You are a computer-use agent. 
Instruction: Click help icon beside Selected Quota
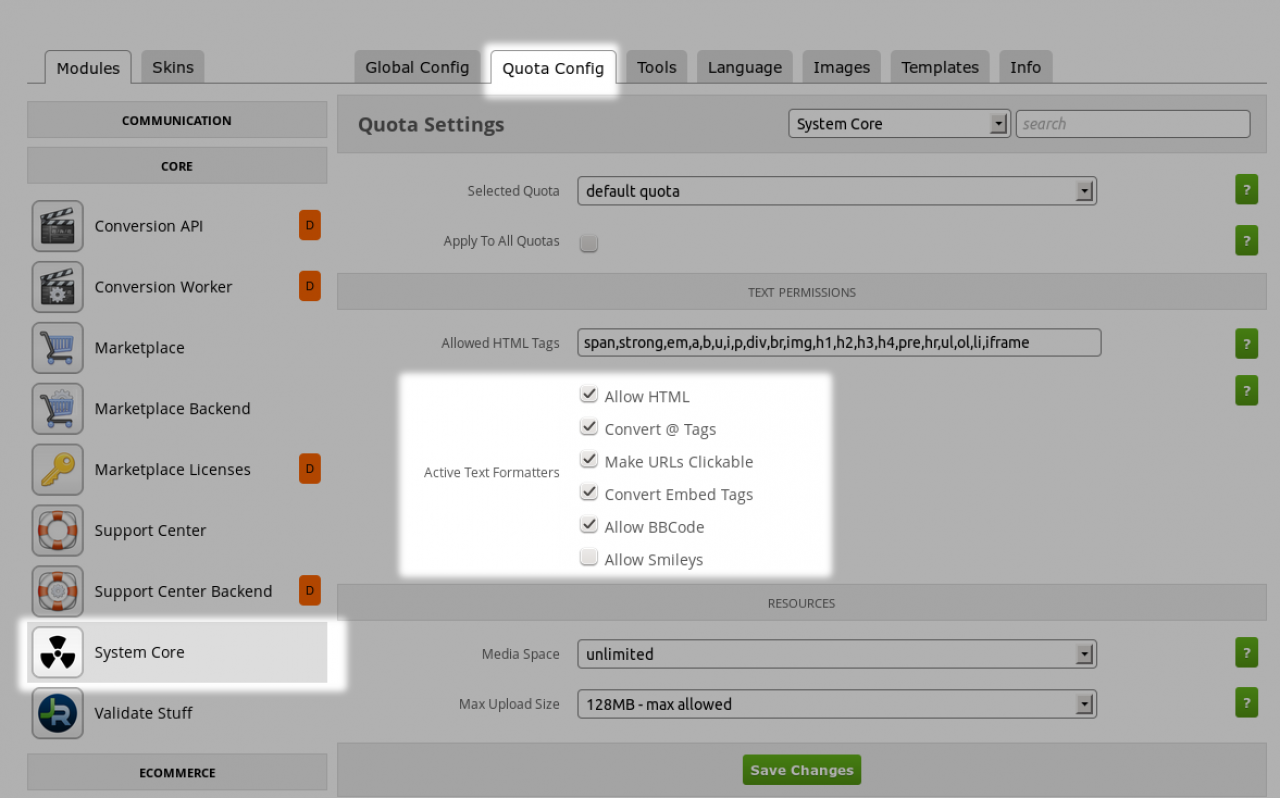[1246, 190]
